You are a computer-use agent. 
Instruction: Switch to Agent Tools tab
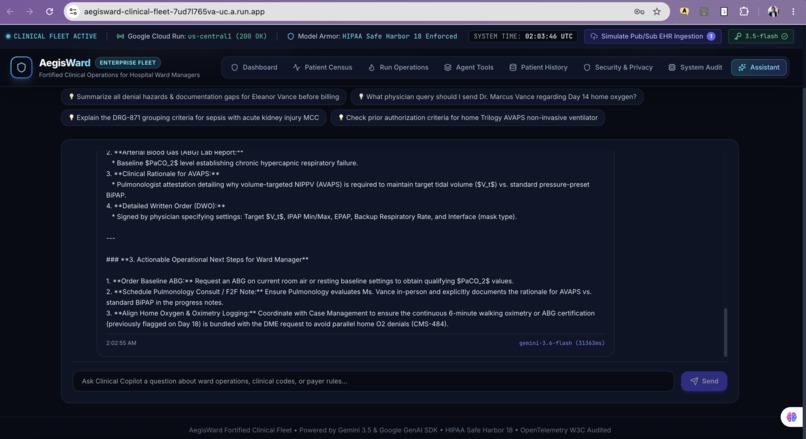point(468,67)
